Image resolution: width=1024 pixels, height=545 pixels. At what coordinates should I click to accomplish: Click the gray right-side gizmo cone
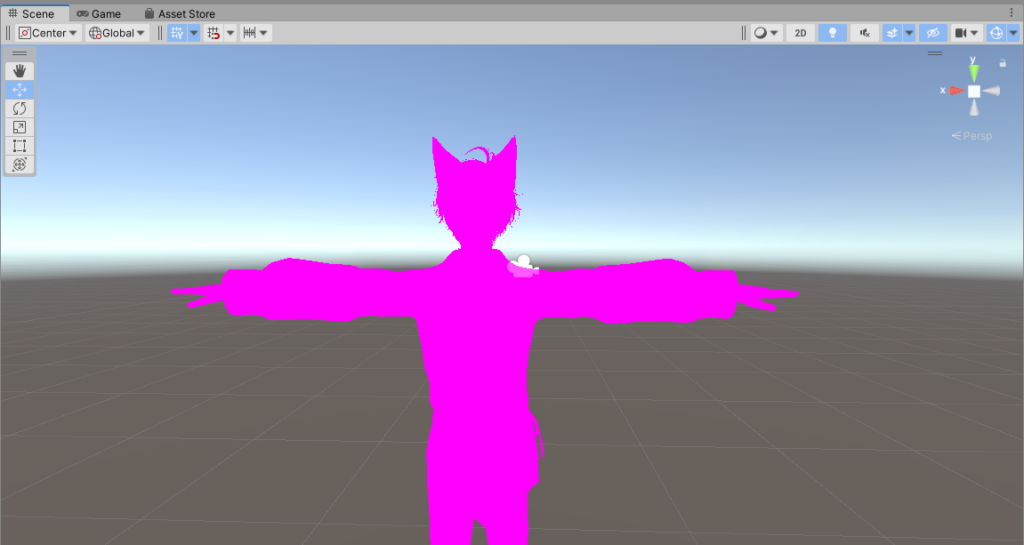tap(991, 91)
